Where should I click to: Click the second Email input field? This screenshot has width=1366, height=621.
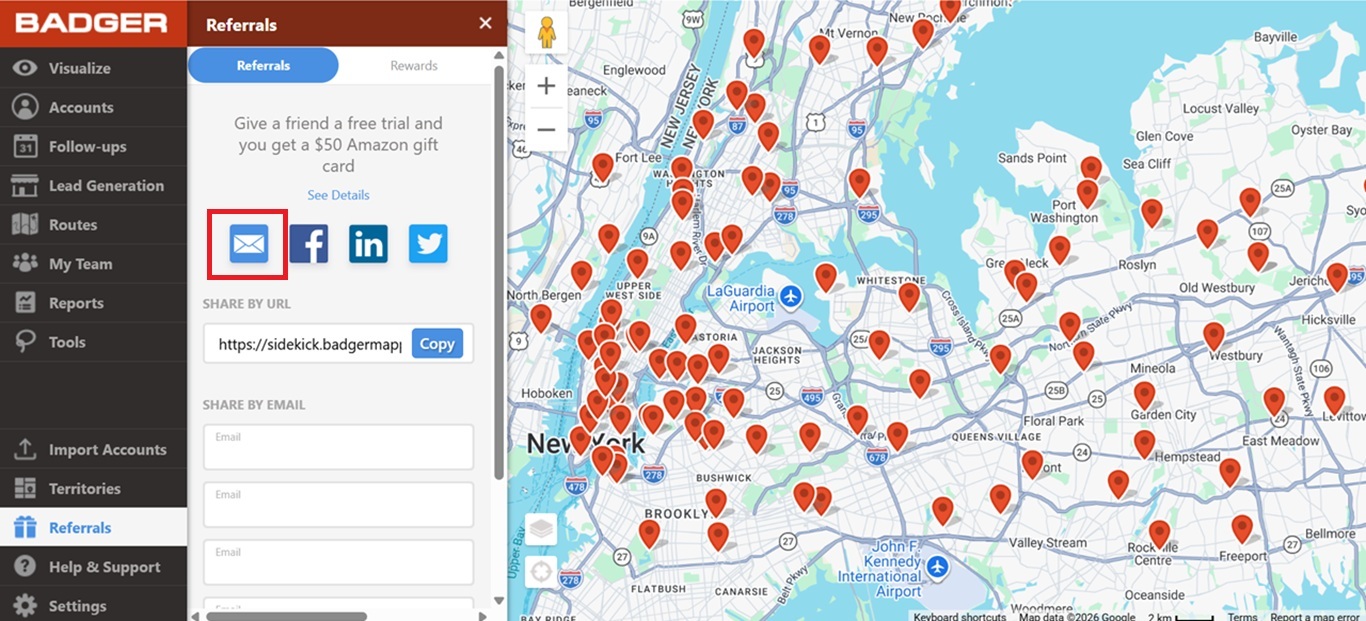pyautogui.click(x=338, y=505)
